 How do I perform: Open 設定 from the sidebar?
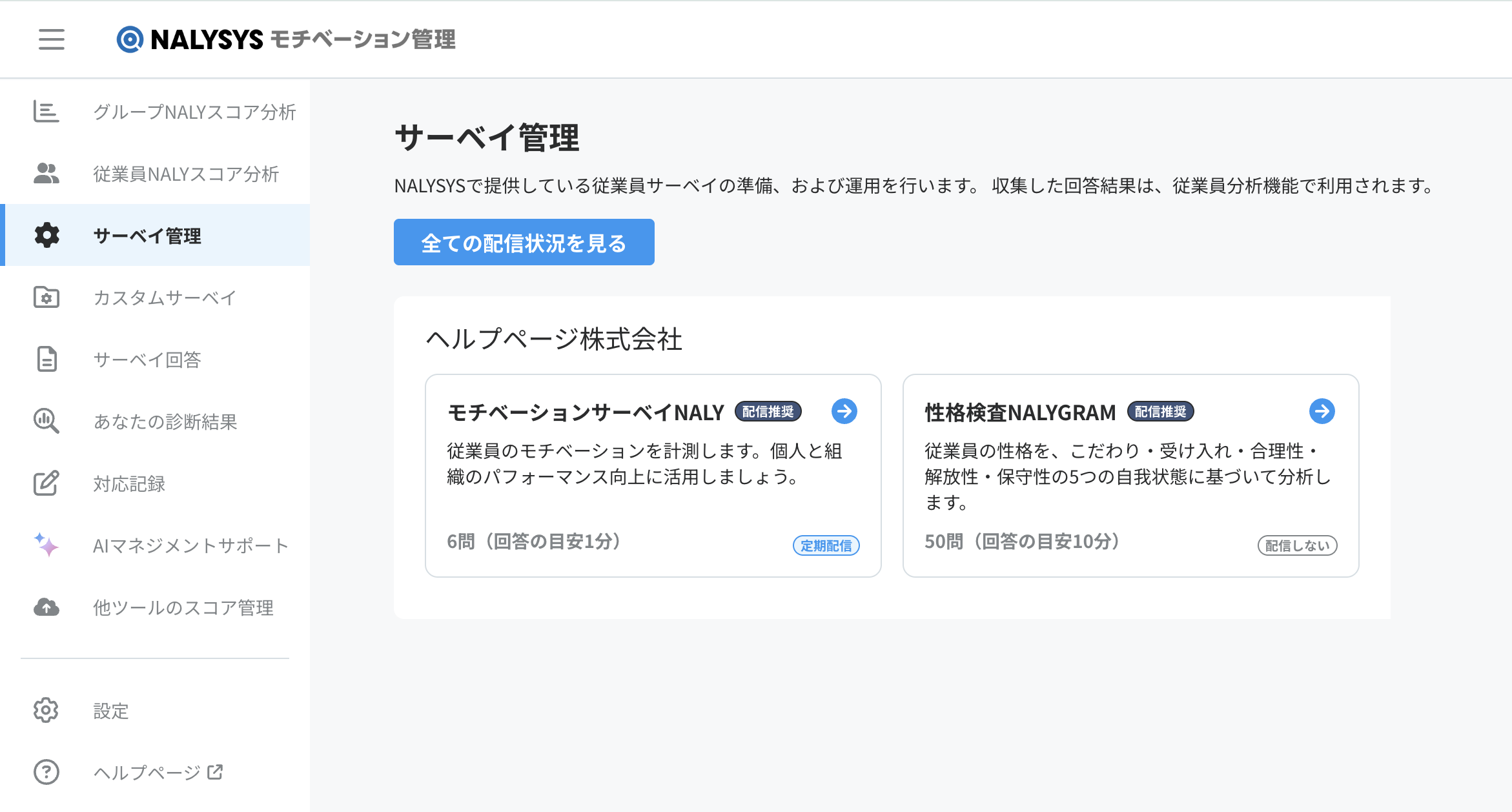111,711
